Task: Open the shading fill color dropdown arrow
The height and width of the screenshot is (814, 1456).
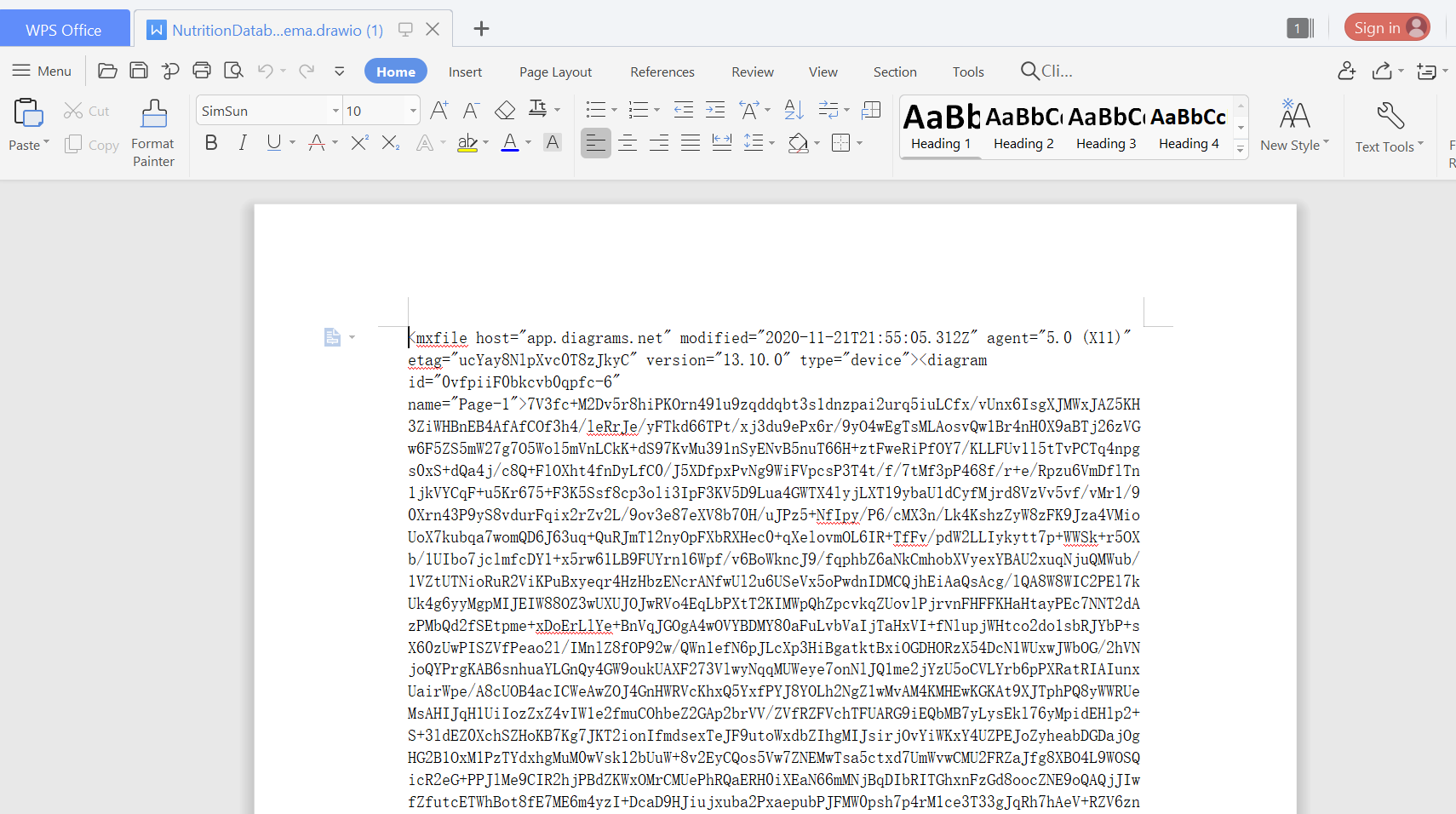Action: (817, 143)
